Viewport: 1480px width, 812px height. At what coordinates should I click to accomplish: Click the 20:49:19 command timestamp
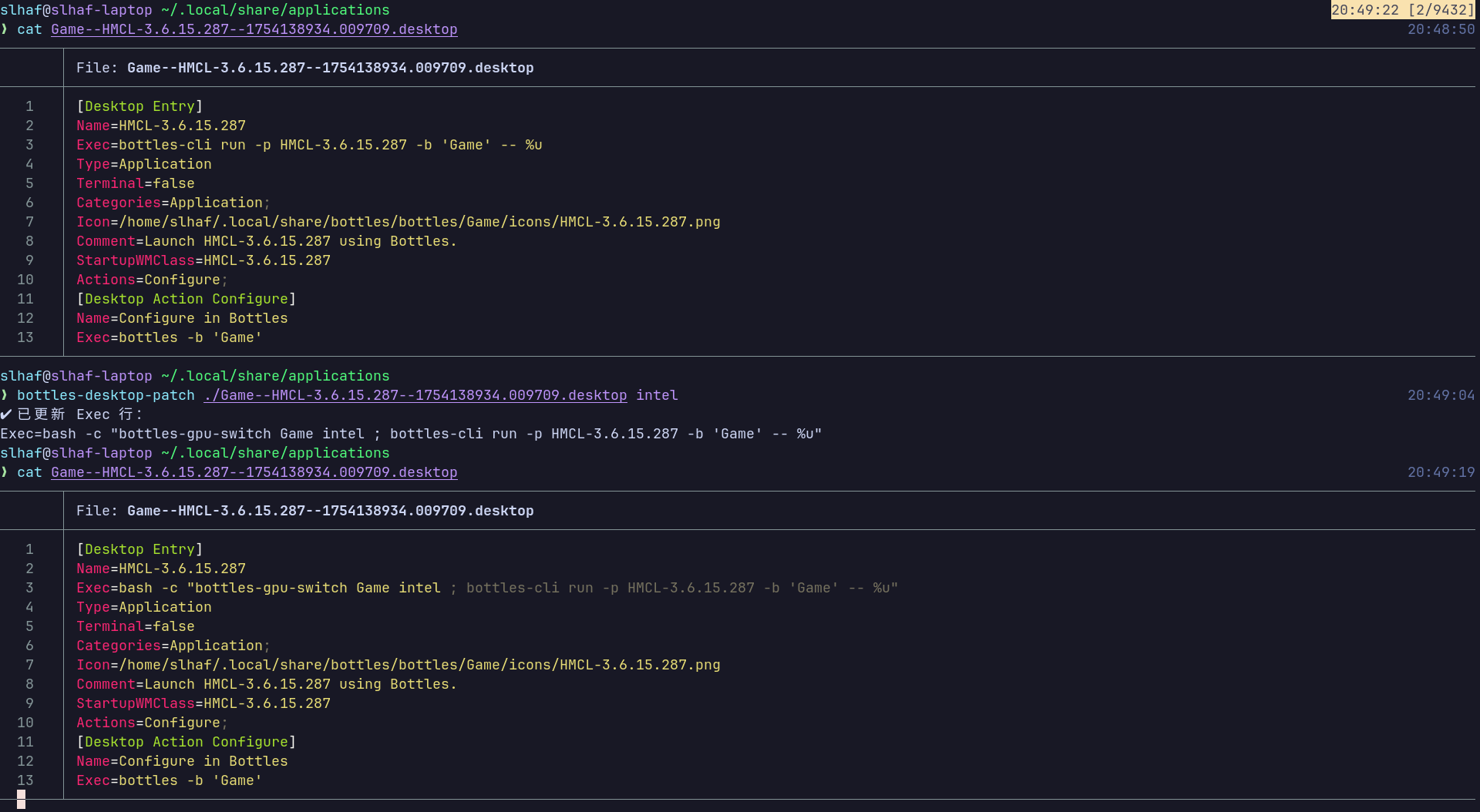[1441, 472]
